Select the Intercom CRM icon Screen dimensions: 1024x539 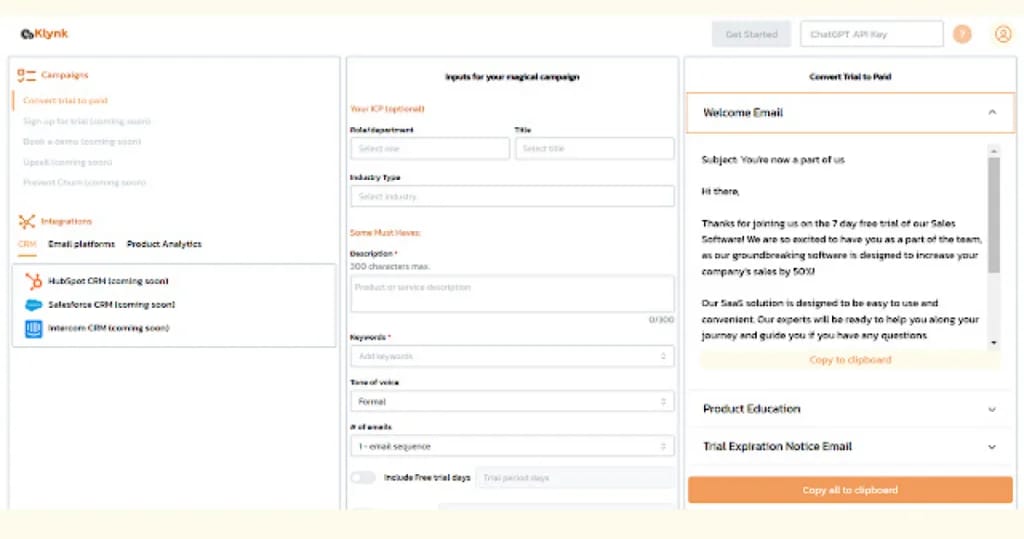point(33,328)
